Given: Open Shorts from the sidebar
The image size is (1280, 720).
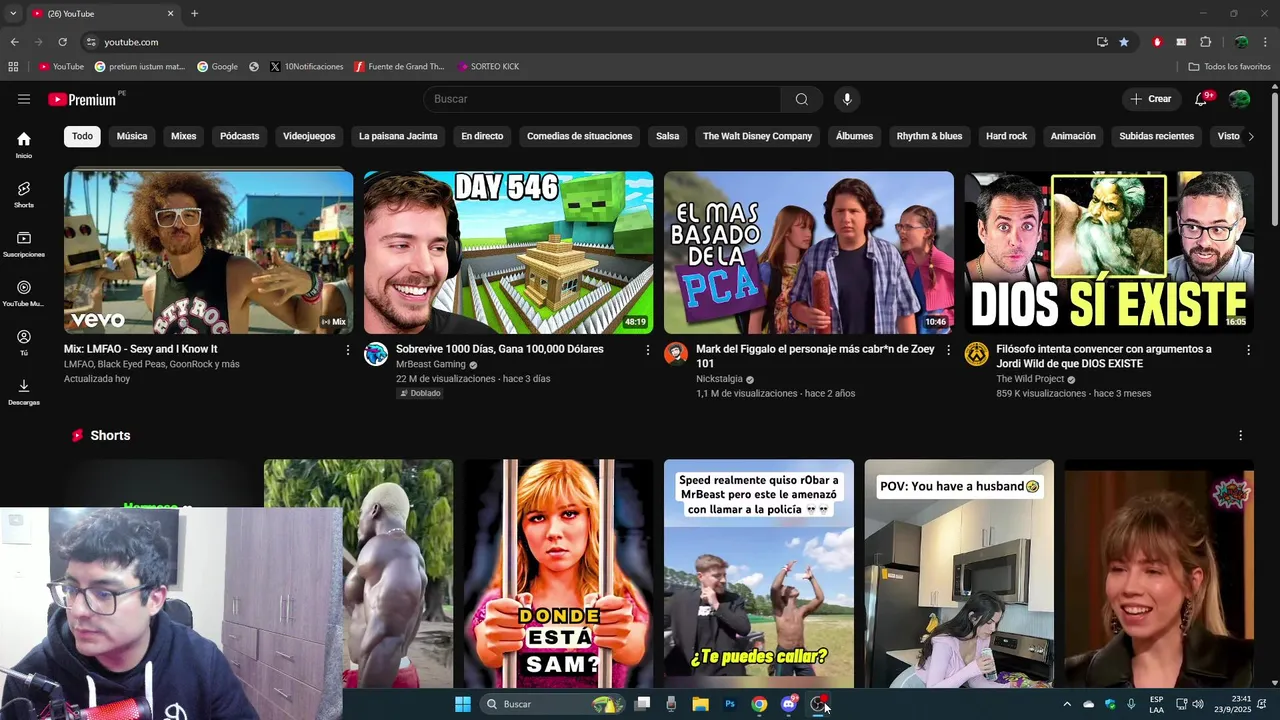Looking at the screenshot, I should coord(24,194).
